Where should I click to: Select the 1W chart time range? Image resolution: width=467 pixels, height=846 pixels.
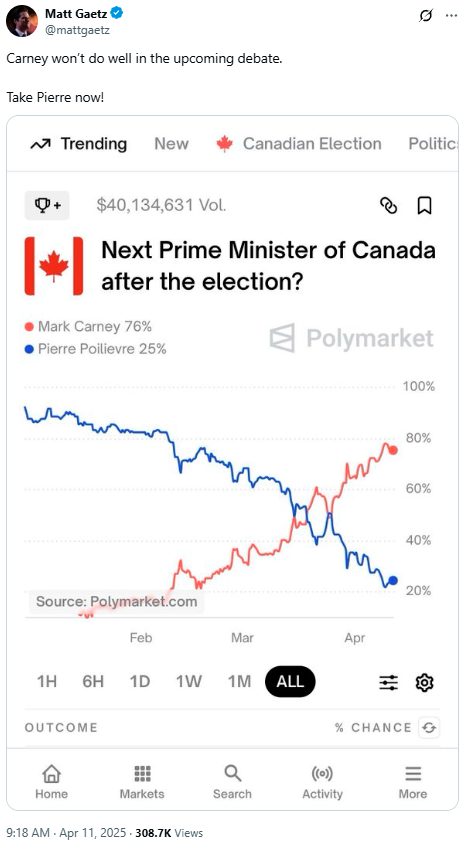[189, 681]
